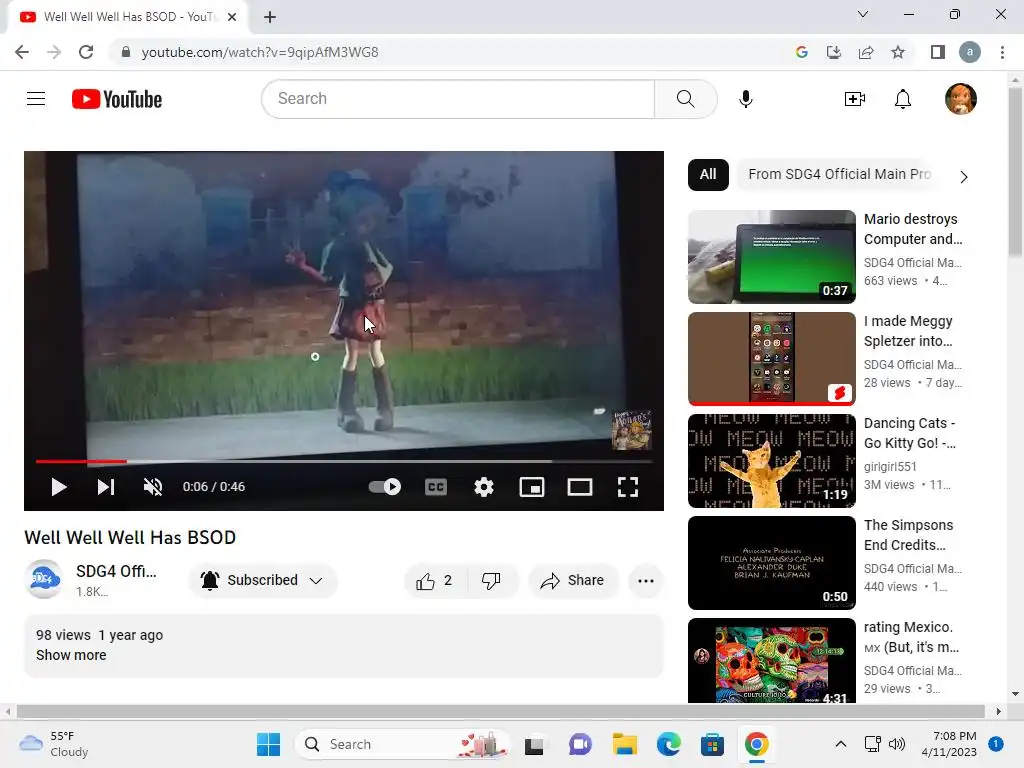Open Mario destroys Computer video thumbnail
Image resolution: width=1024 pixels, height=768 pixels.
(x=771, y=257)
